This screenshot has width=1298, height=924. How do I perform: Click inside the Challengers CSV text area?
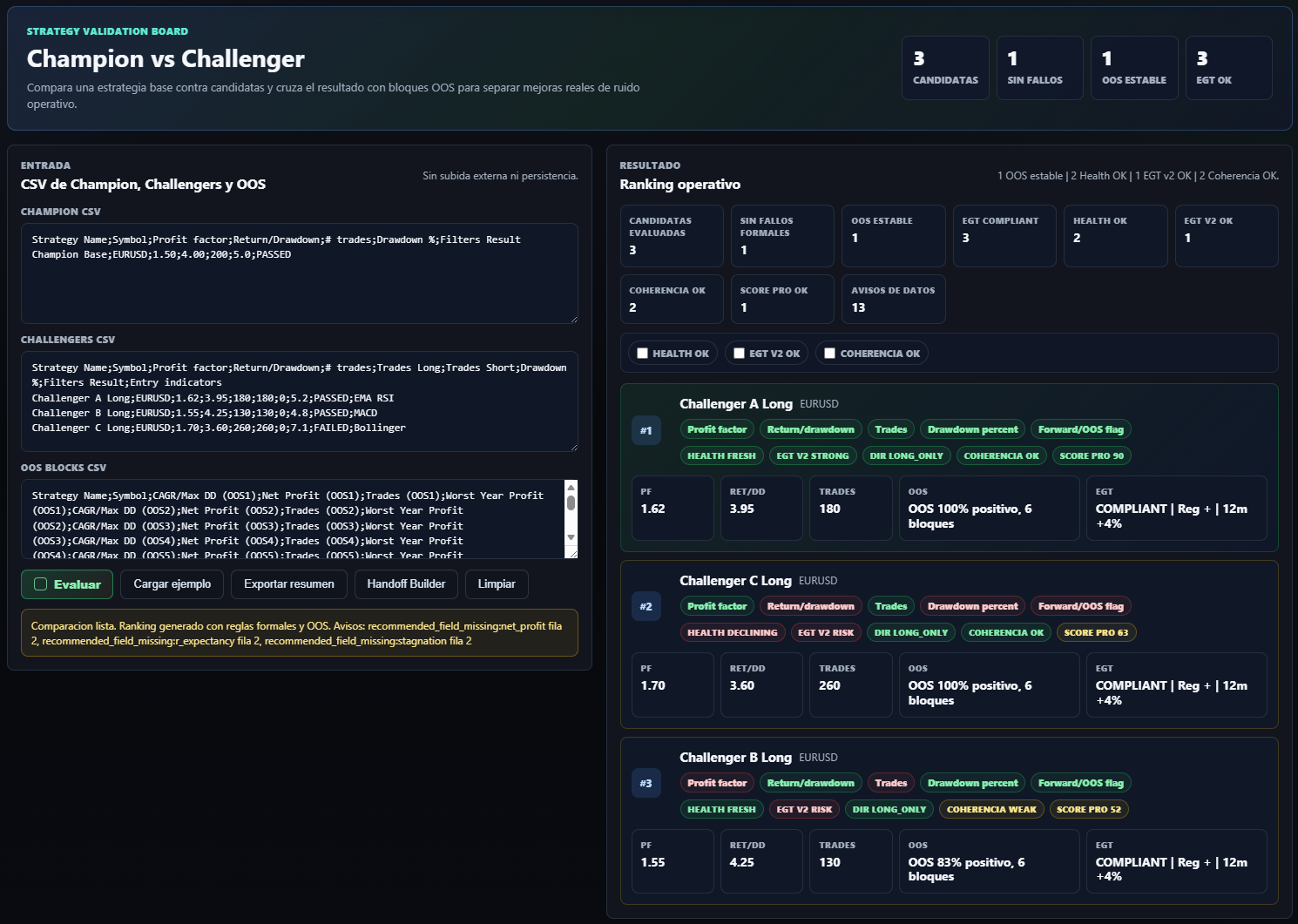(299, 401)
